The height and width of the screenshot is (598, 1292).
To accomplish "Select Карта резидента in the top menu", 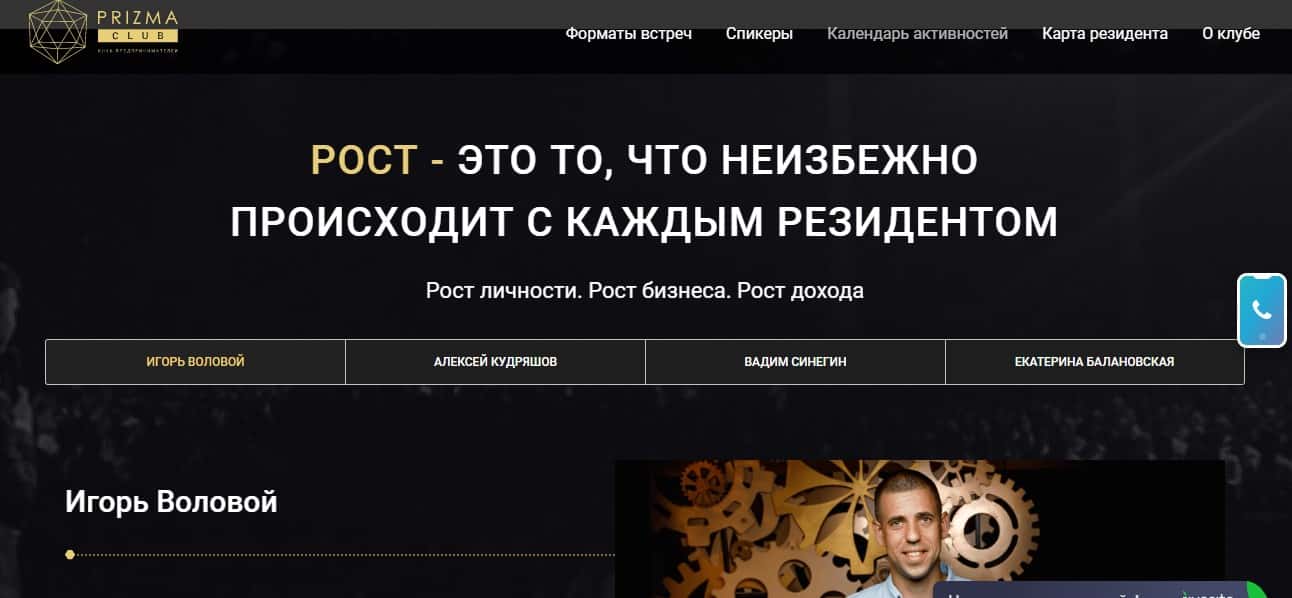I will (1105, 33).
